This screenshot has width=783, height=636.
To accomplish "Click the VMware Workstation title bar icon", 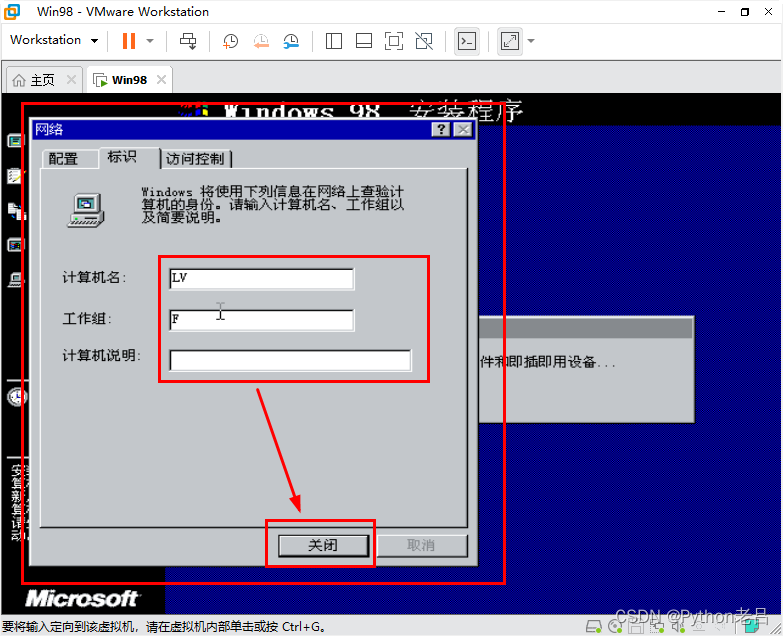I will [12, 11].
